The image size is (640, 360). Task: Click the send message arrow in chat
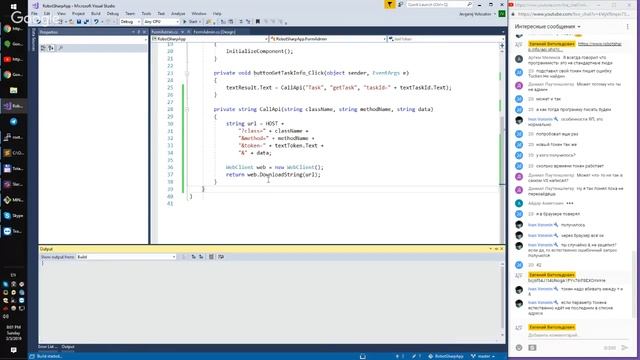(x=624, y=348)
